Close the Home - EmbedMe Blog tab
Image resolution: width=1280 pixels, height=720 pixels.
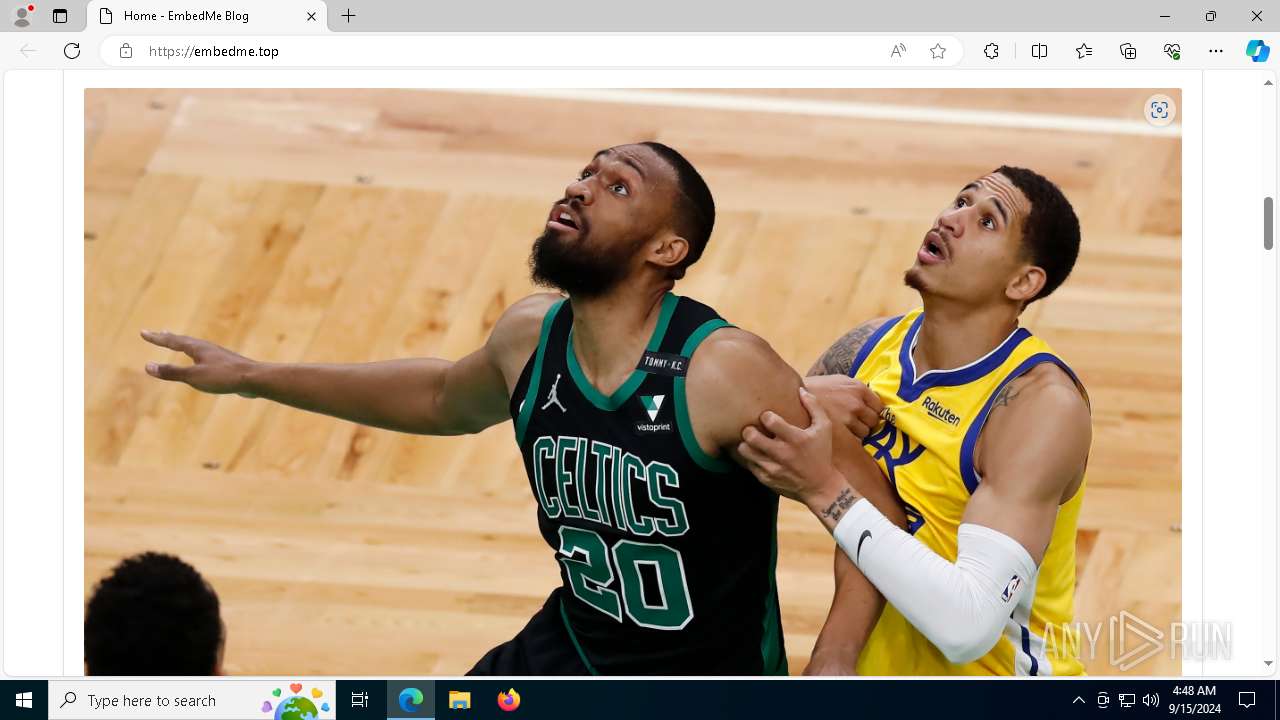311,16
